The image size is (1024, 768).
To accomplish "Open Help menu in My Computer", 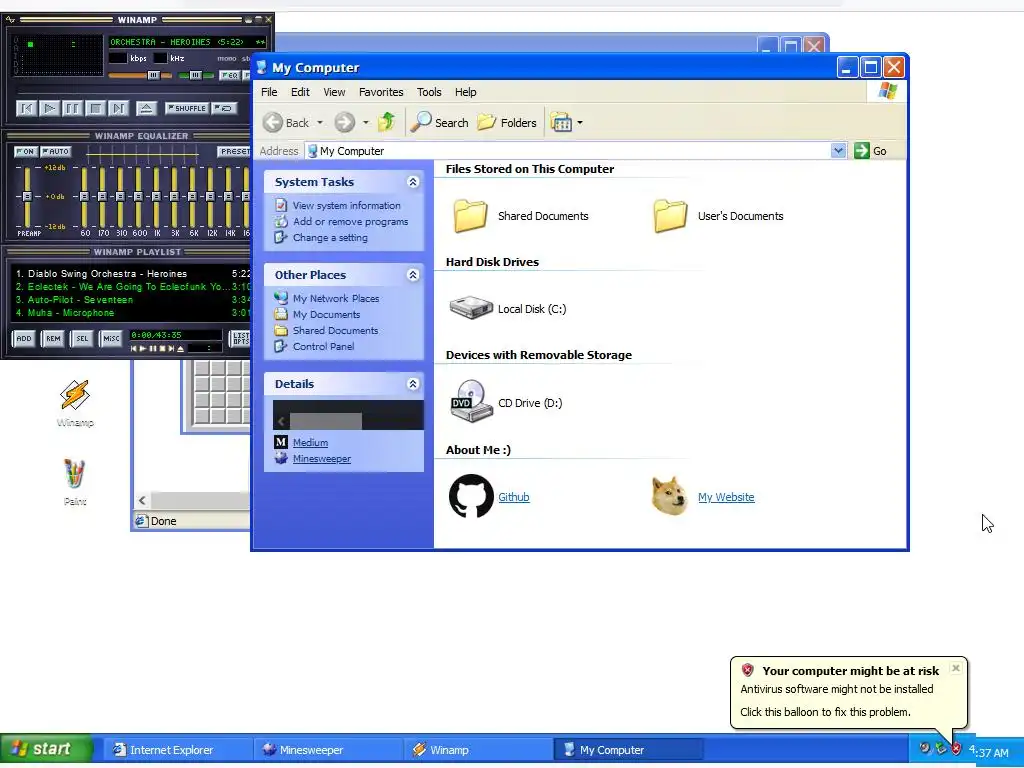I will click(x=466, y=92).
